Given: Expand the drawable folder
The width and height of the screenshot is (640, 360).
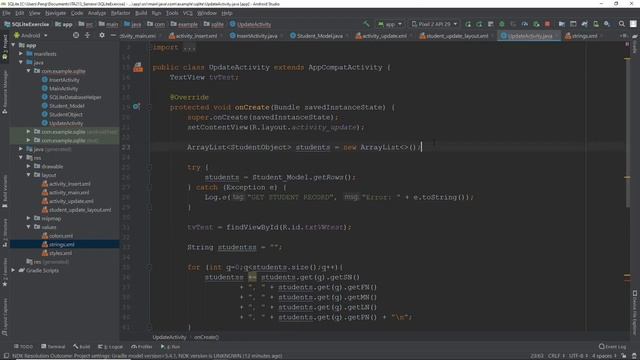Looking at the screenshot, I should pyautogui.click(x=29, y=166).
